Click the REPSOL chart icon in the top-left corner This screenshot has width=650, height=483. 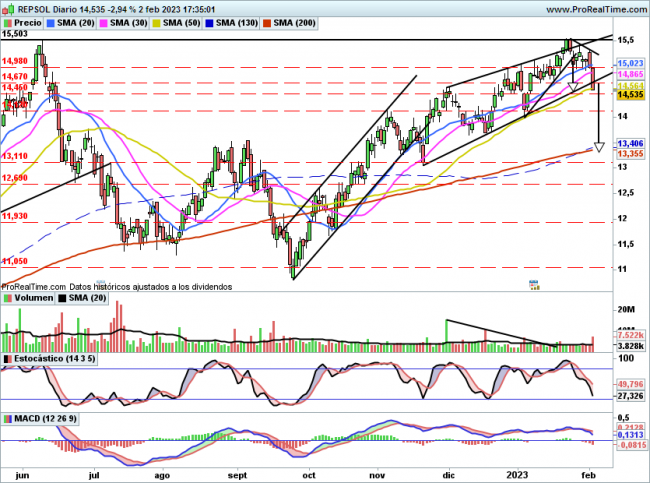[7, 8]
